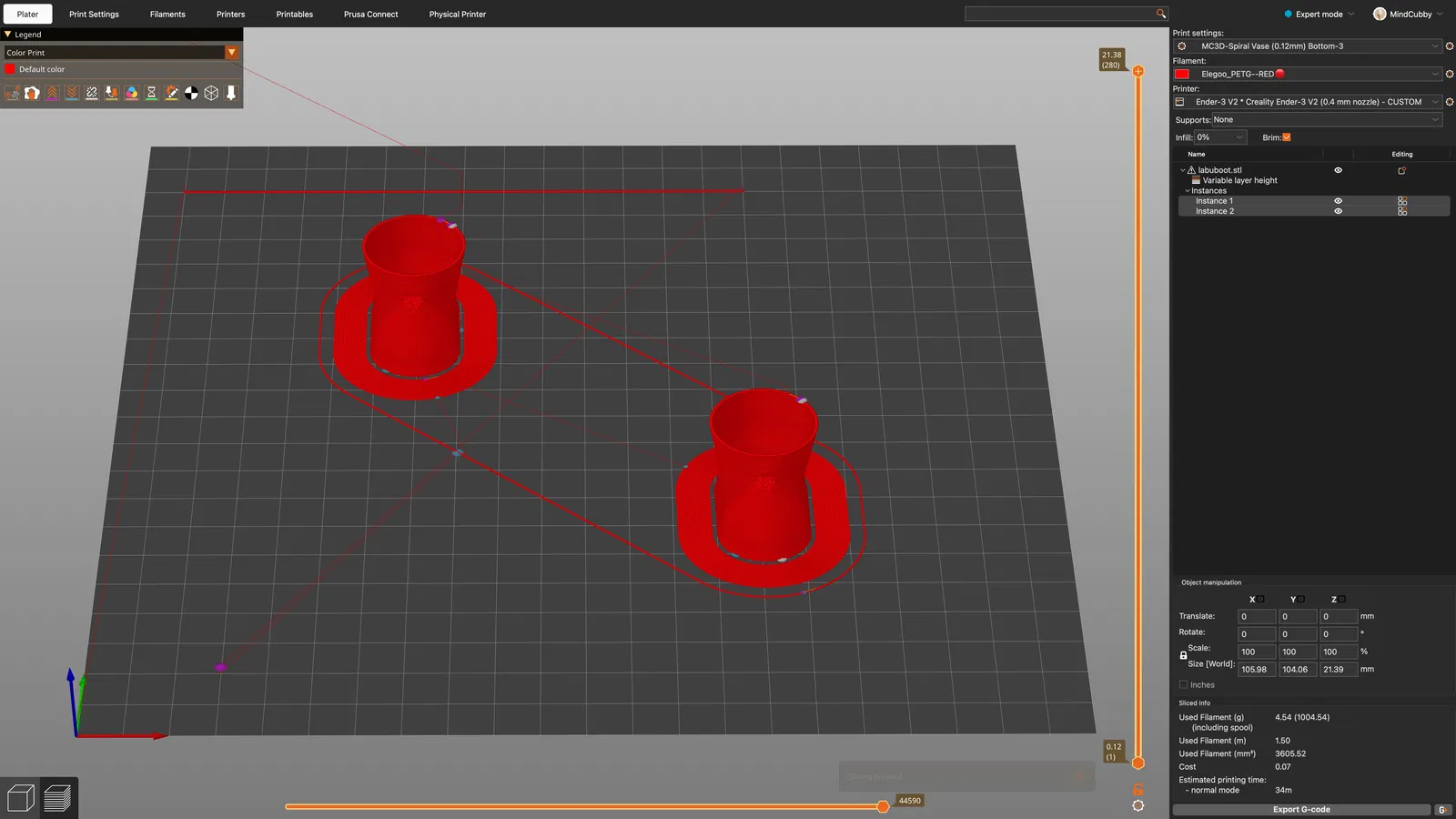Screen dimensions: 1456x819
Task: Open the Print Settings tab
Action: [x=95, y=15]
